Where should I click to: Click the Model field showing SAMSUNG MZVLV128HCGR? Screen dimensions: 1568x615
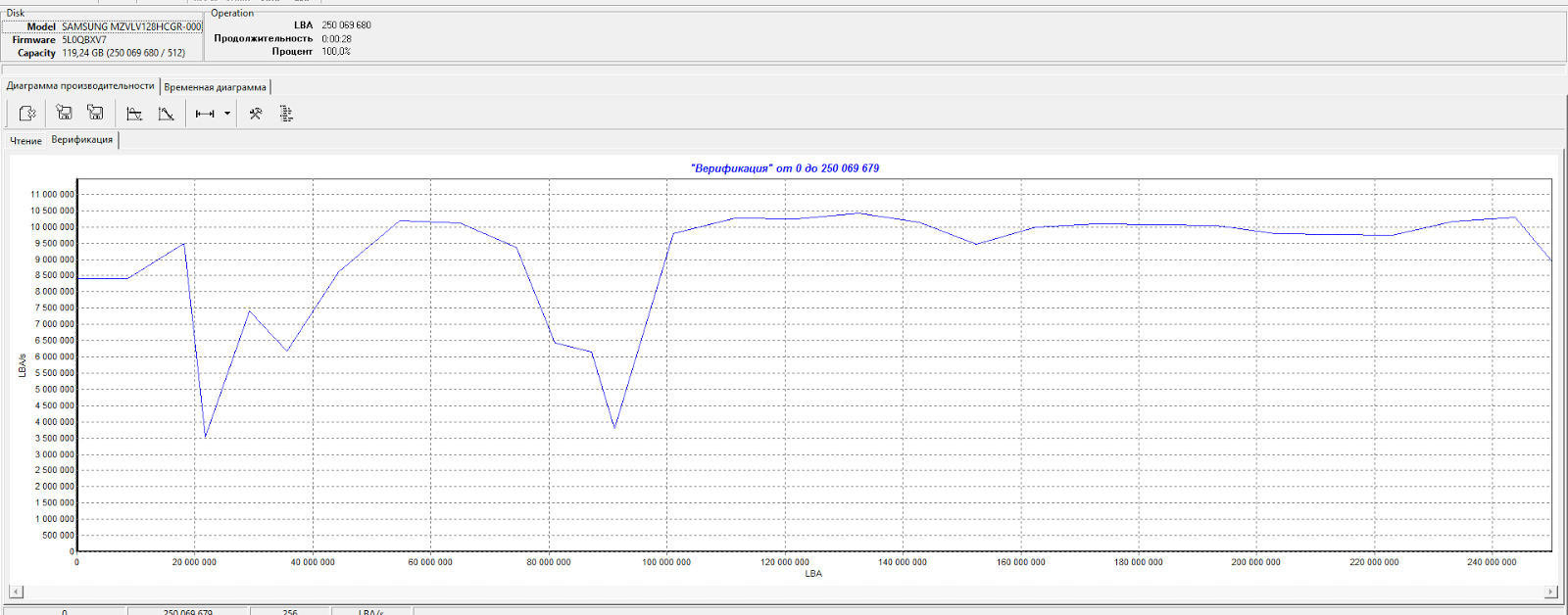click(x=131, y=26)
